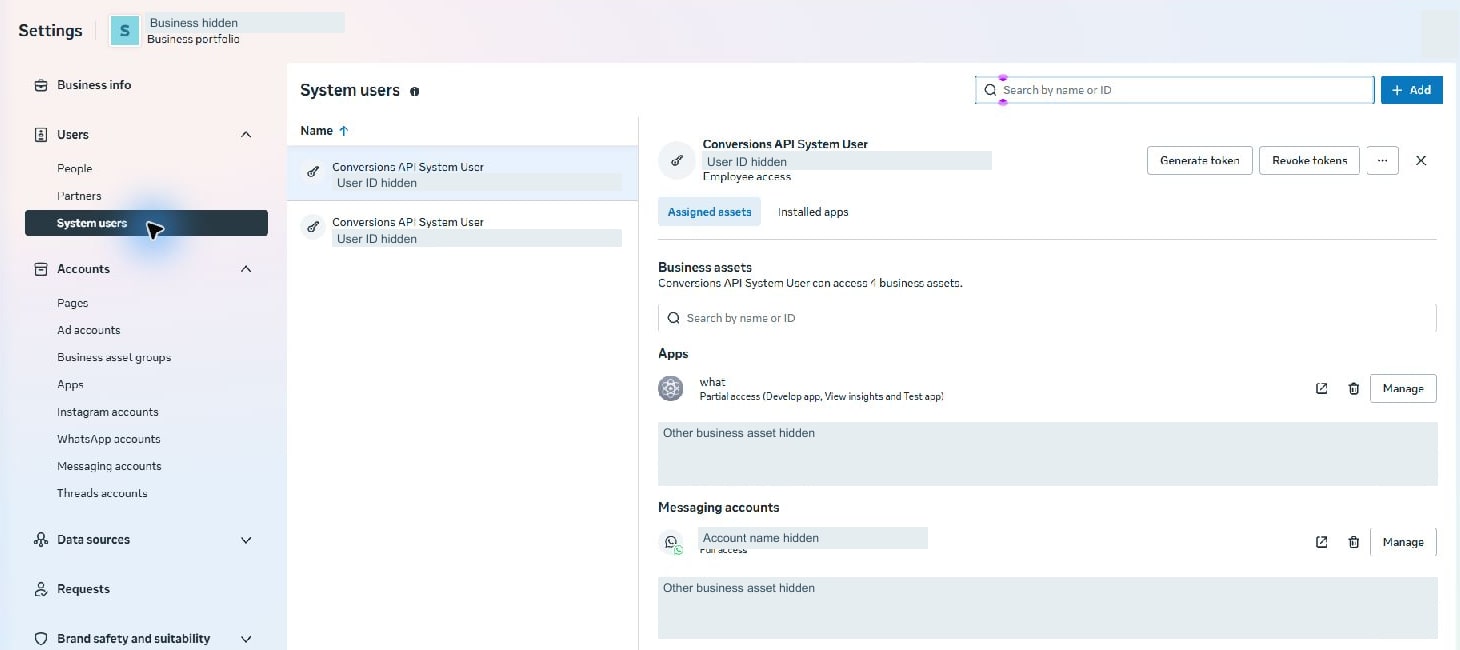Click Manage for the messaging account
This screenshot has height=650, width=1460.
pyautogui.click(x=1403, y=542)
